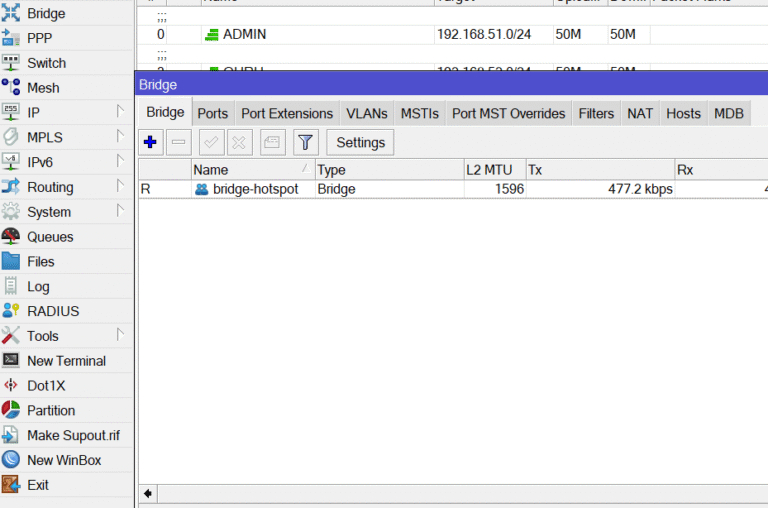The height and width of the screenshot is (508, 768).
Task: Expand the Routing submenu arrow
Action: point(120,186)
